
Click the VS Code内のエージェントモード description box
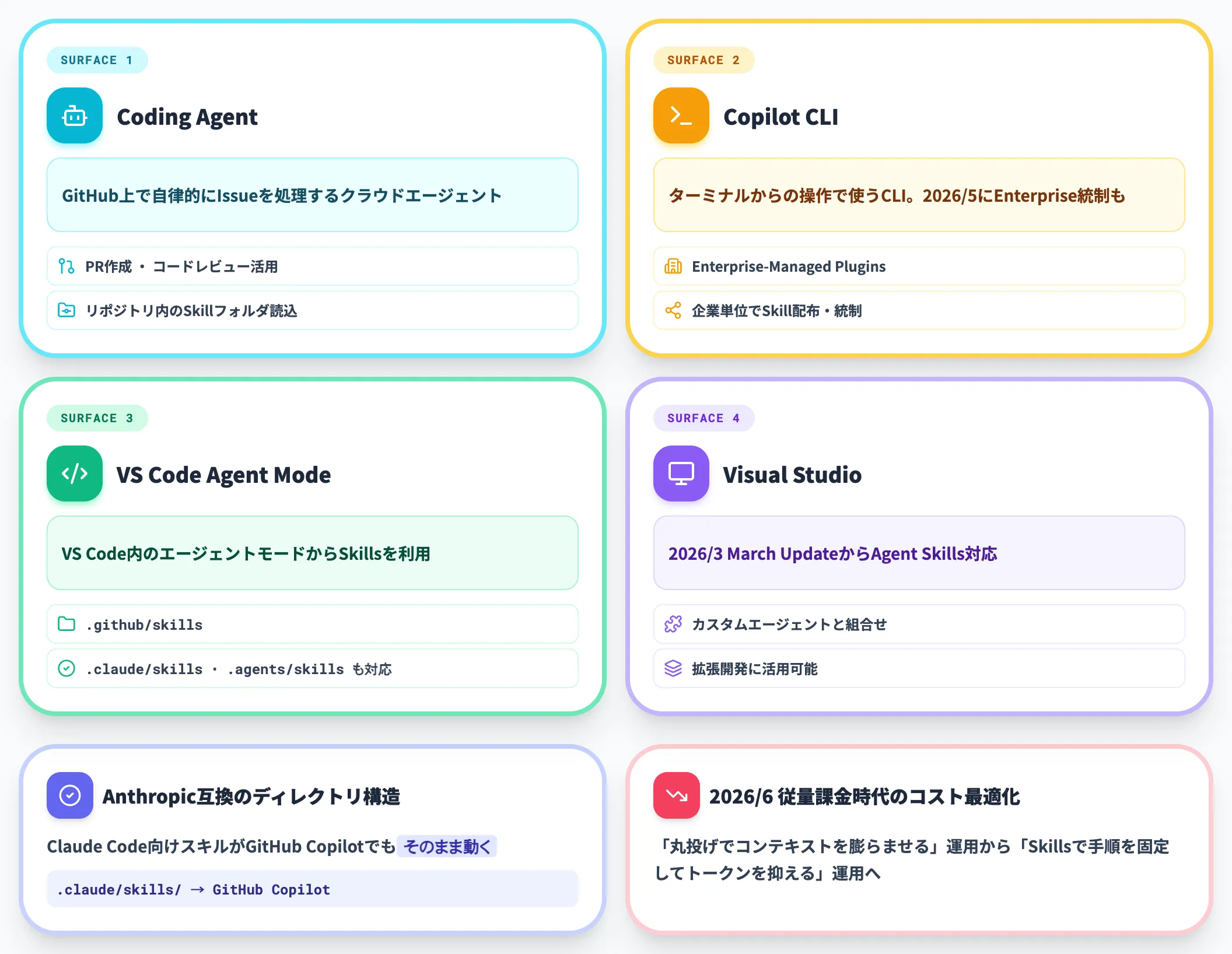313,553
